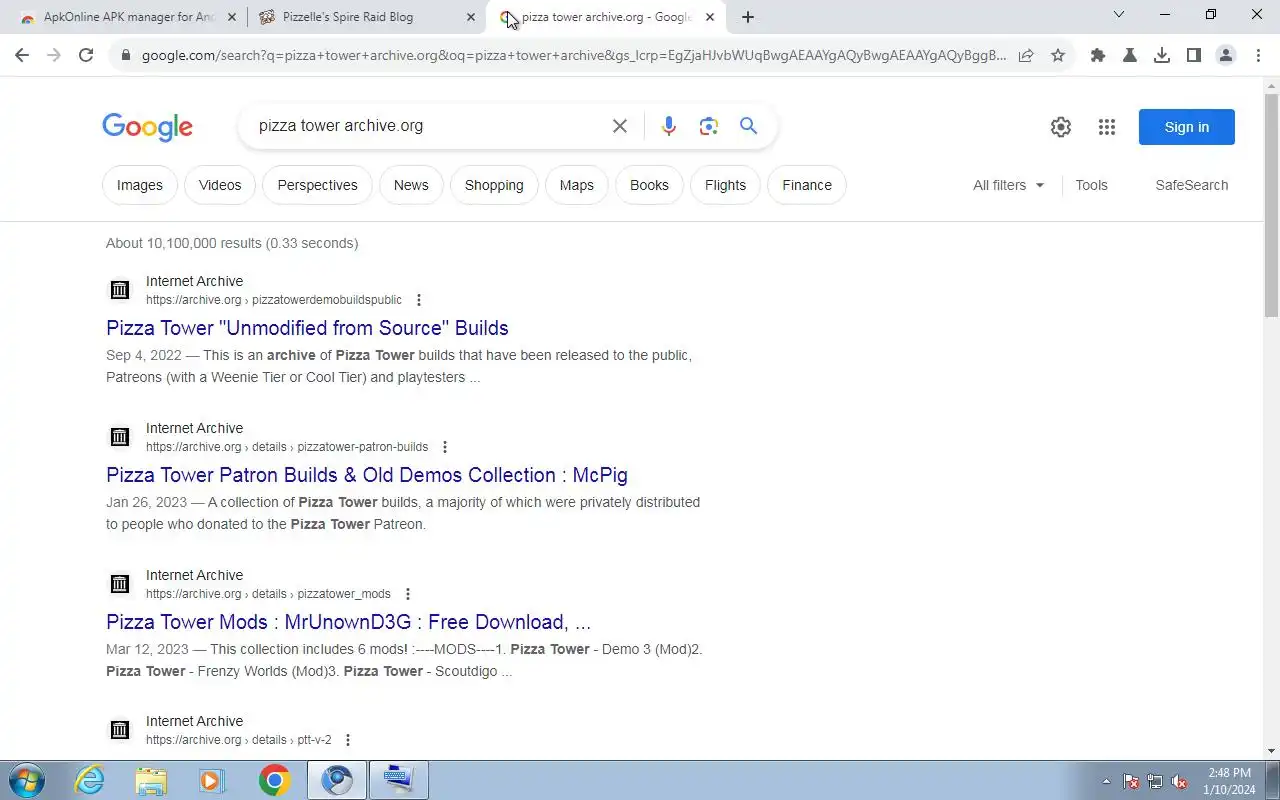This screenshot has width=1280, height=800.
Task: Open the Tools search options
Action: tap(1091, 185)
